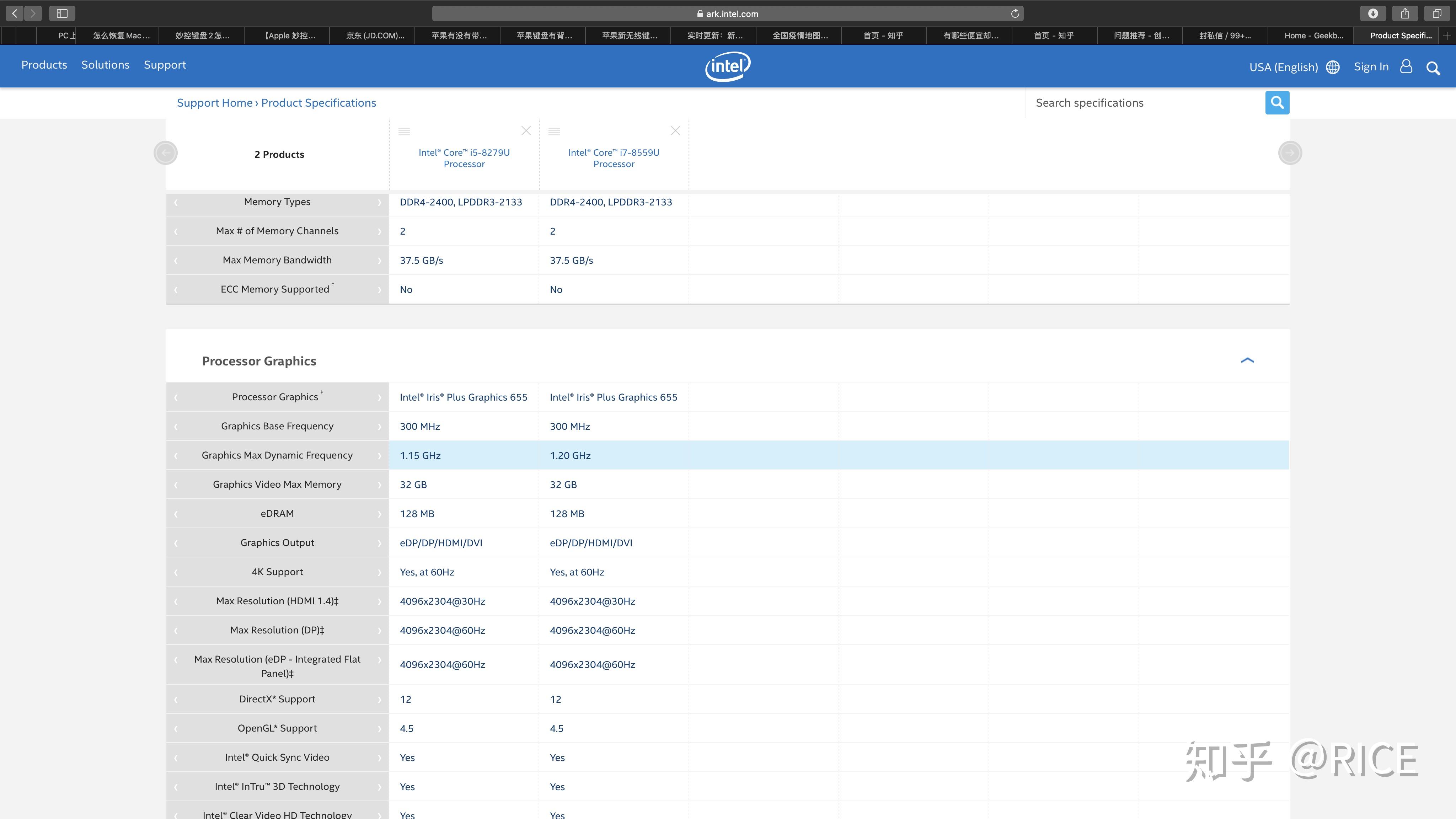The width and height of the screenshot is (1456, 819).
Task: Click right chevron on 4K Support row
Action: [x=379, y=573]
